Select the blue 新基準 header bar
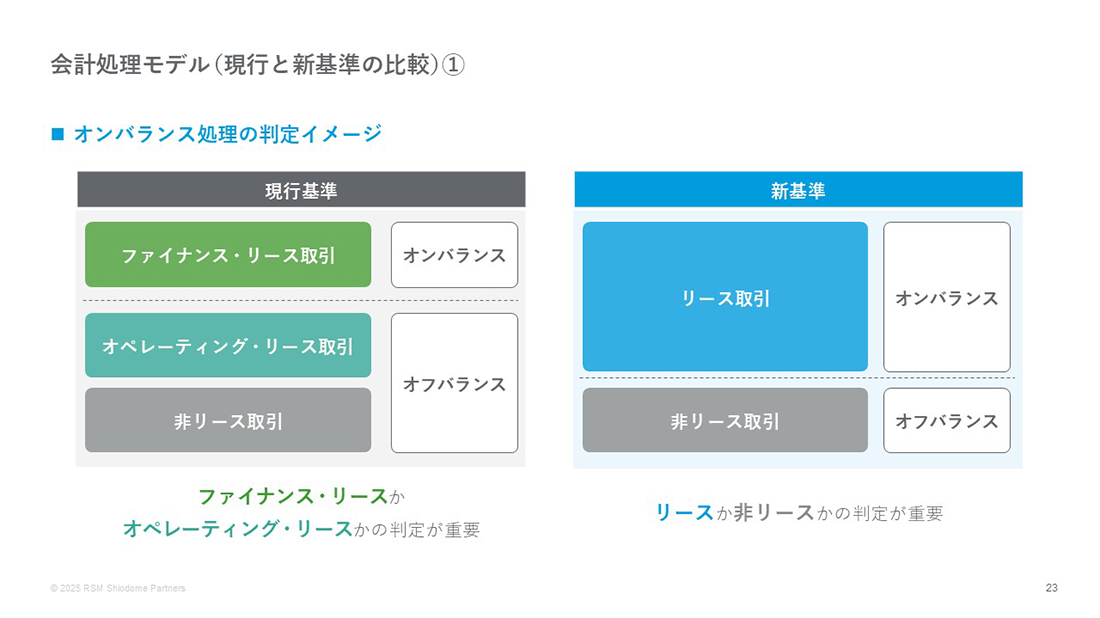 [798, 189]
